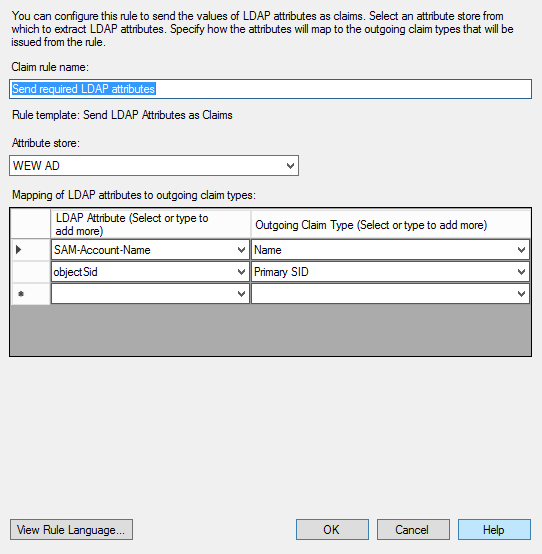
Task: Click the LDAP Attribute column header
Action: click(151, 224)
